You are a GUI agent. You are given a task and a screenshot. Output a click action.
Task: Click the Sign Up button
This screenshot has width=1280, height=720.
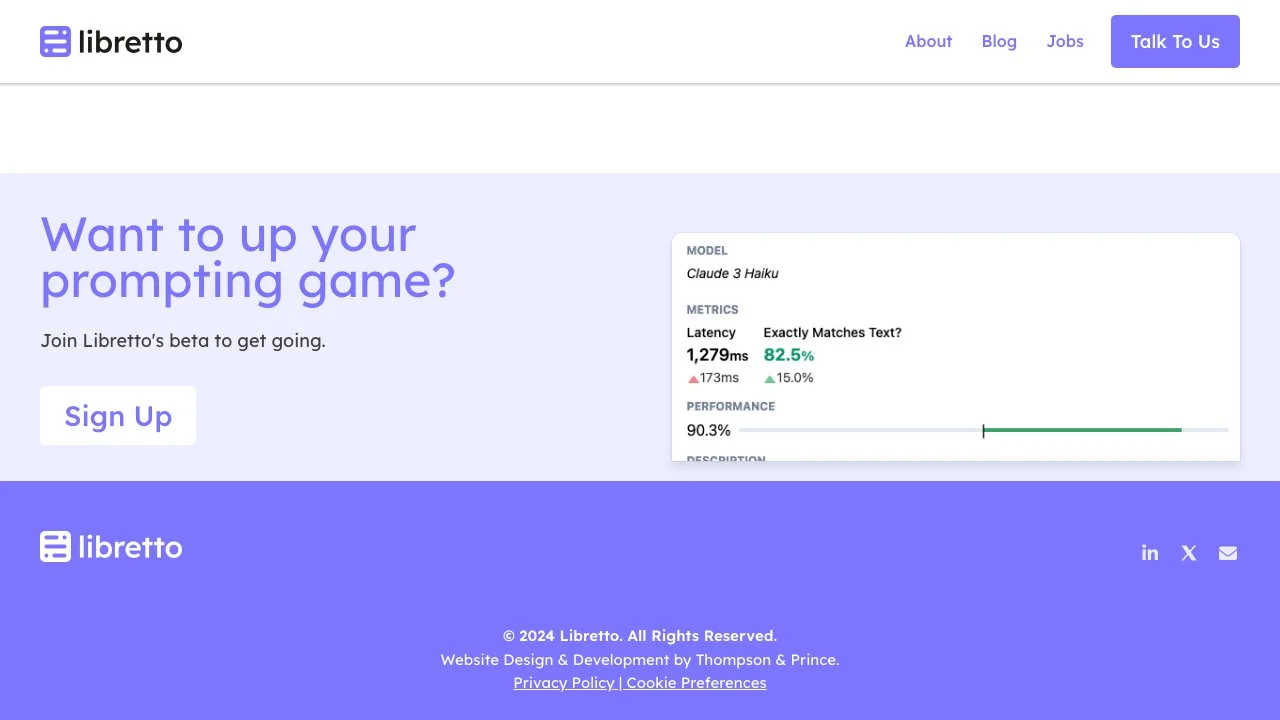coord(118,416)
